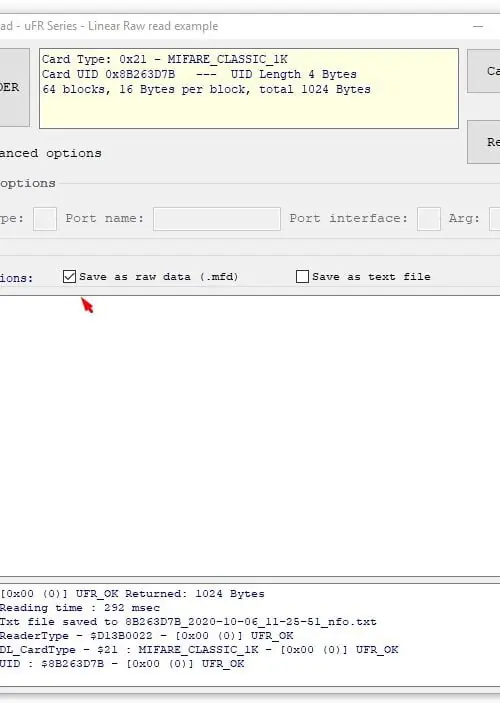Image resolution: width=500 pixels, height=703 pixels.
Task: Select the DL_CardType $21 log entry
Action: pos(199,650)
